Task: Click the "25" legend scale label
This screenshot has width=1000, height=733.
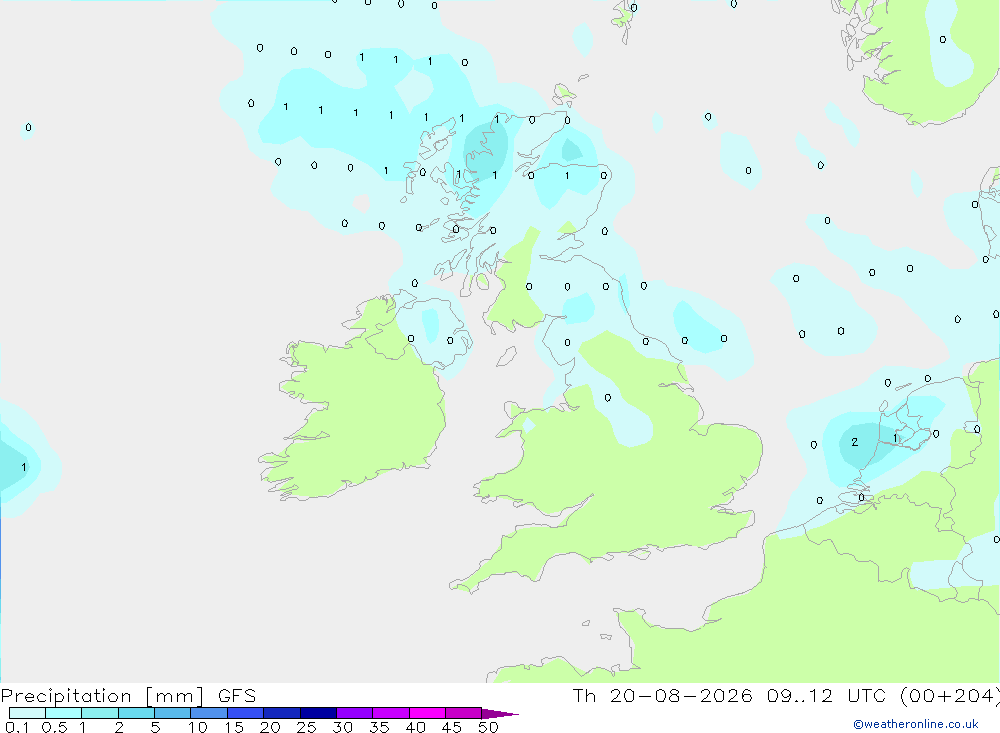Action: 306,727
